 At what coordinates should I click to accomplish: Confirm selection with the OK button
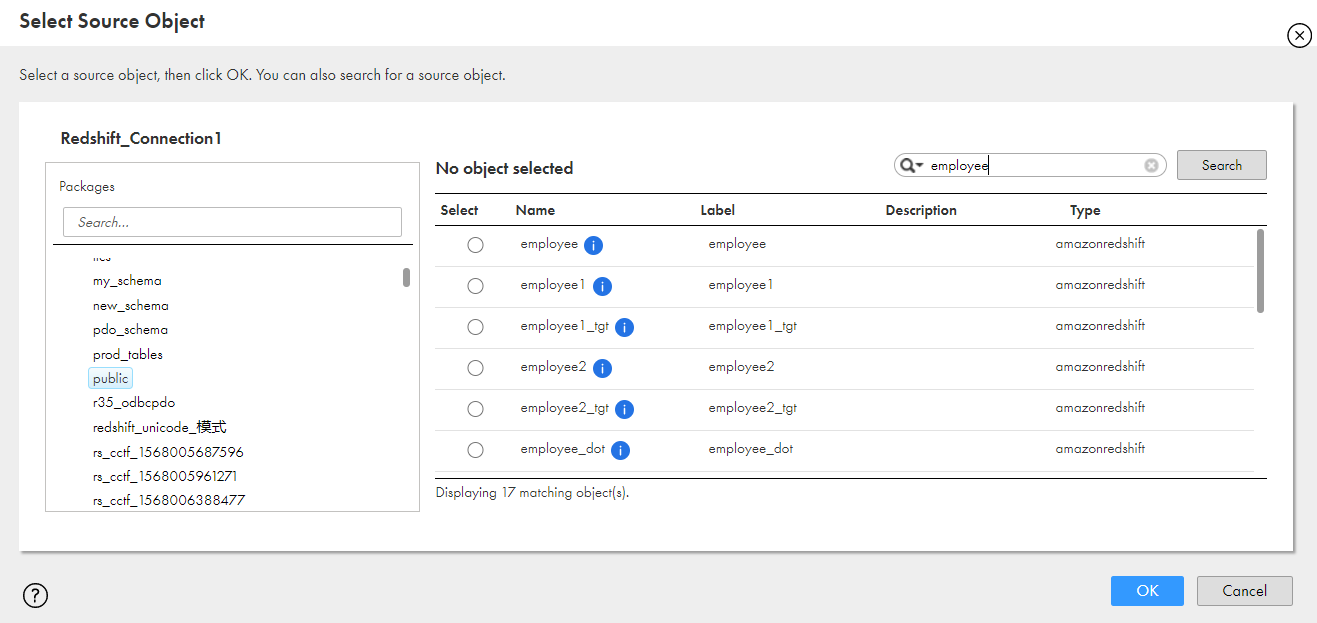click(1146, 590)
